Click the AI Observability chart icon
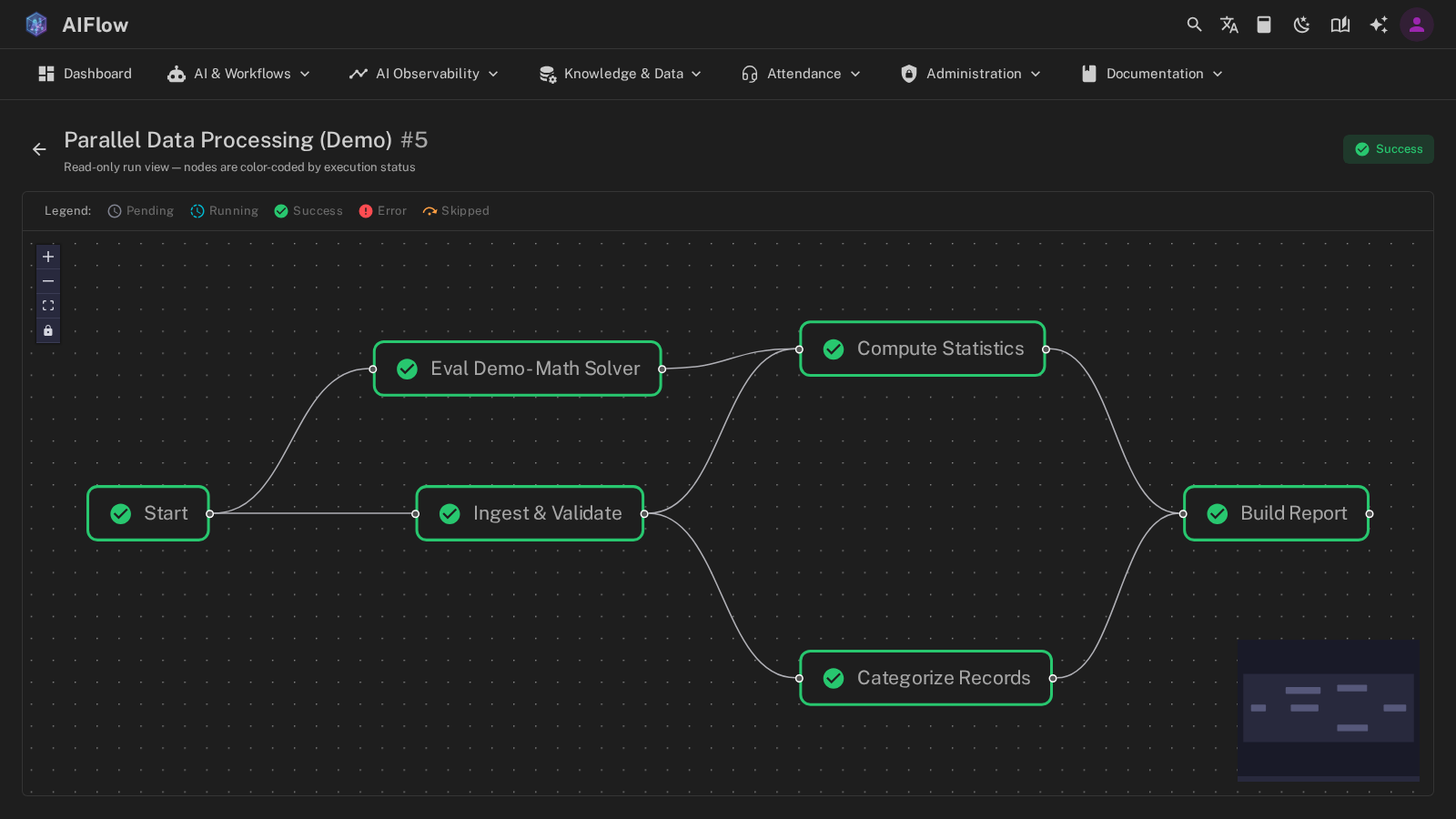This screenshot has height=819, width=1456. (x=359, y=74)
